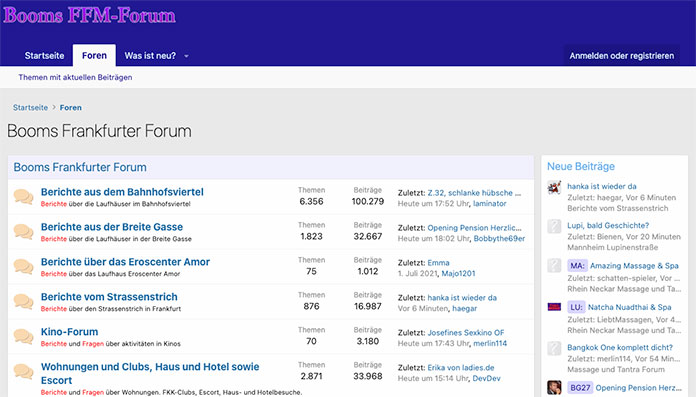Select the Foren tab
696x397 pixels.
(x=94, y=56)
